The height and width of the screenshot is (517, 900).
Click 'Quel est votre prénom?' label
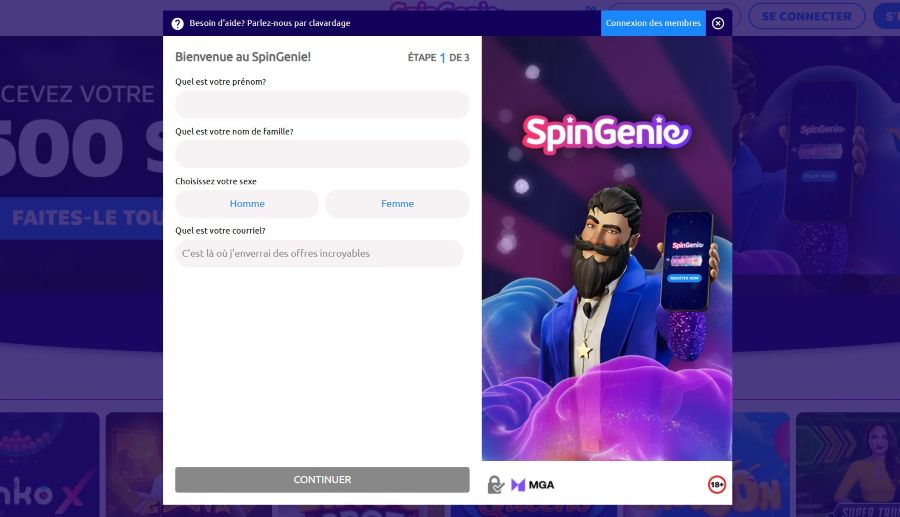[x=220, y=82]
